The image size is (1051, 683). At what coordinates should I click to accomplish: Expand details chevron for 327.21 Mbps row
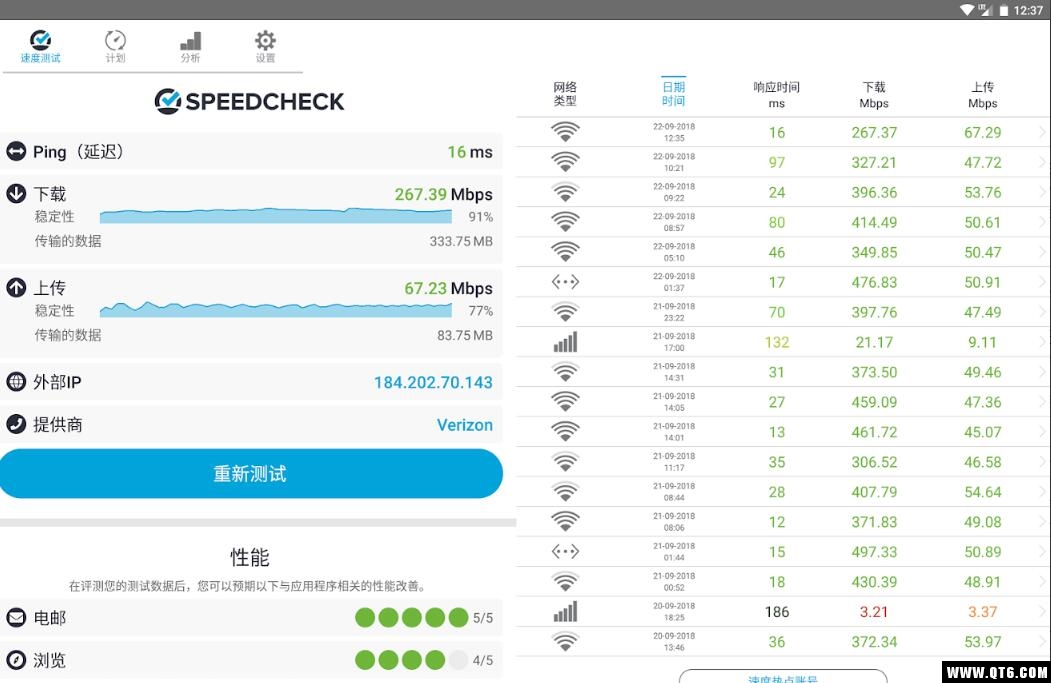click(x=1042, y=162)
